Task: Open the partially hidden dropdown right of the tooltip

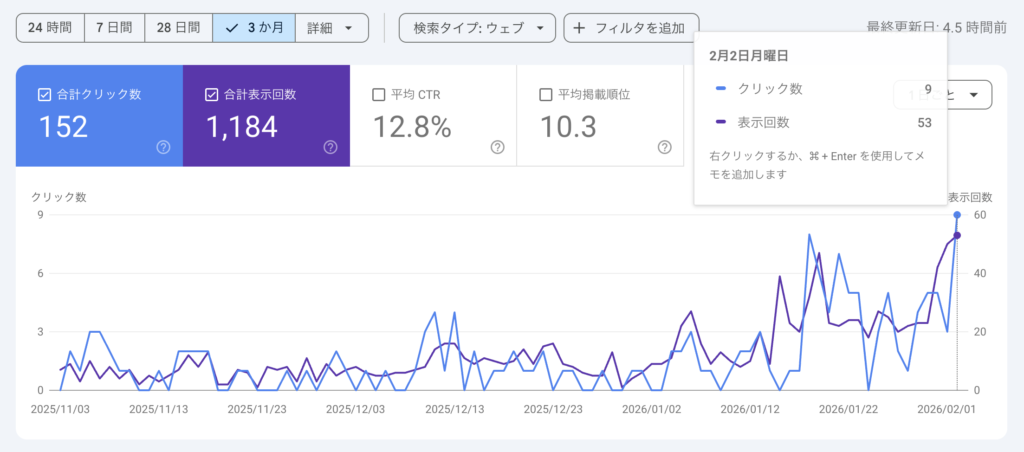Action: (x=972, y=95)
